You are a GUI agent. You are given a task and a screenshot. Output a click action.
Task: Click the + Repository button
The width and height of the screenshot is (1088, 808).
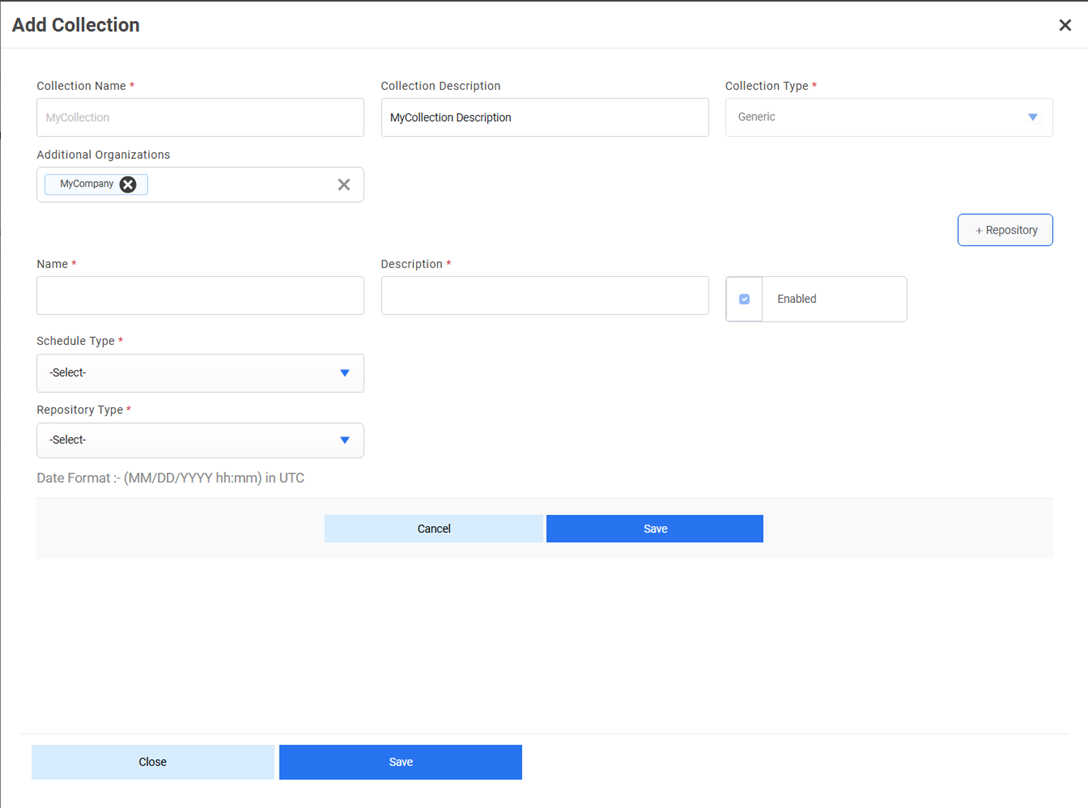tap(1005, 230)
